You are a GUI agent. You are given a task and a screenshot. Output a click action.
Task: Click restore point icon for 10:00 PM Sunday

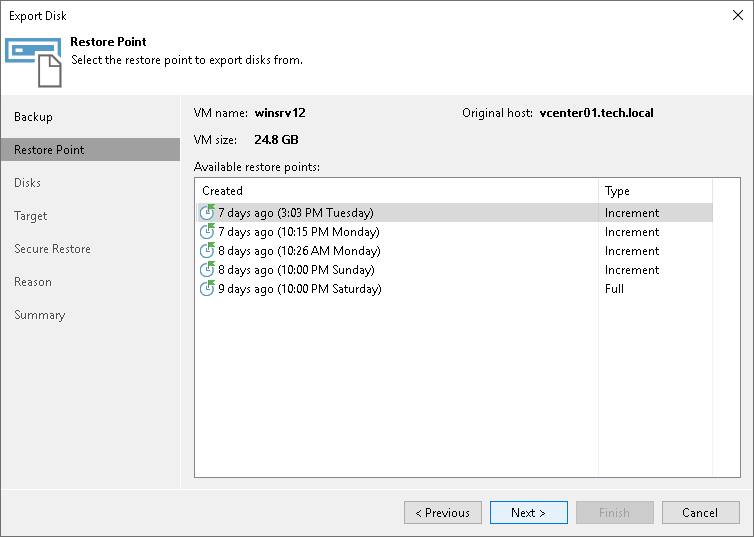(207, 270)
